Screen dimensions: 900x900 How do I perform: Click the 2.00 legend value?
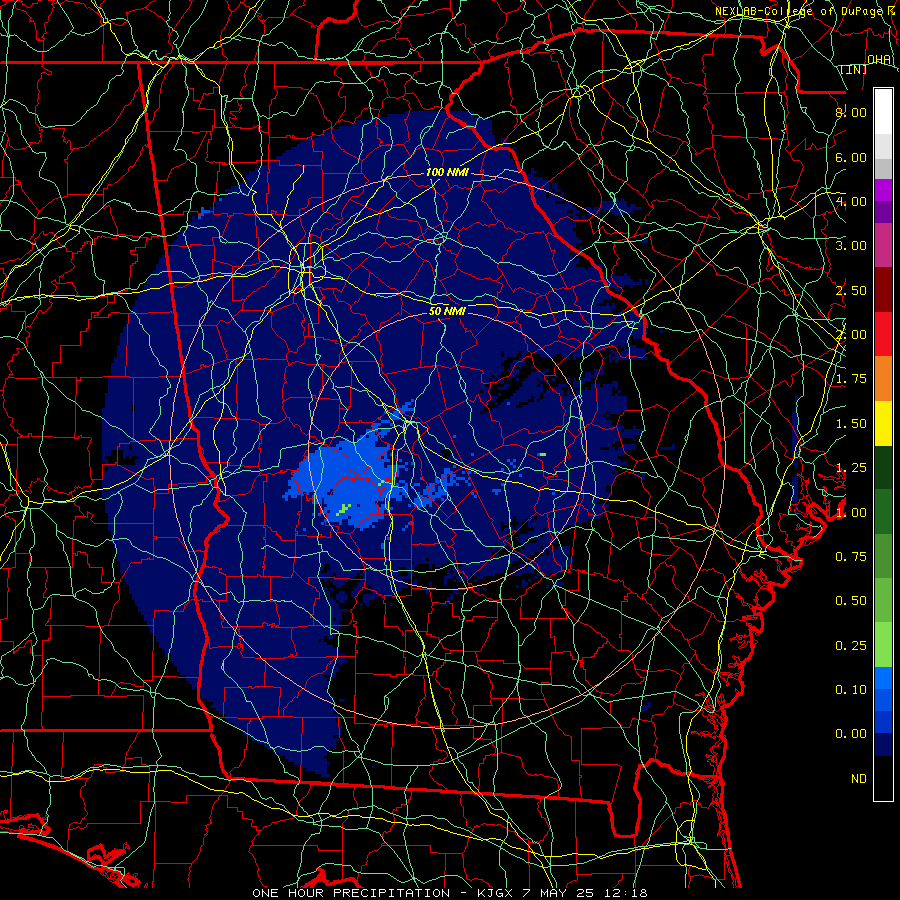pos(851,335)
